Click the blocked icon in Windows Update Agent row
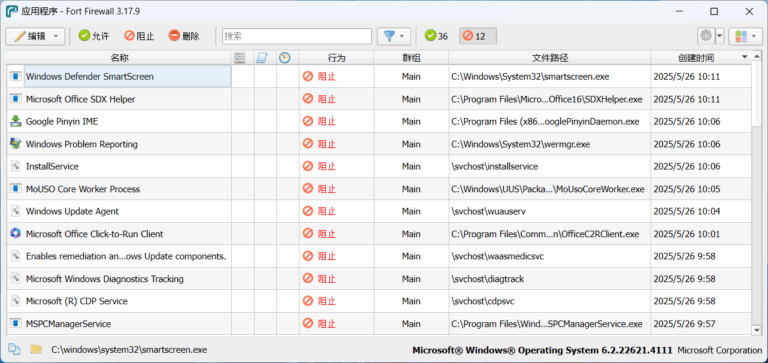Viewport: 768px width, 363px height. (x=308, y=211)
